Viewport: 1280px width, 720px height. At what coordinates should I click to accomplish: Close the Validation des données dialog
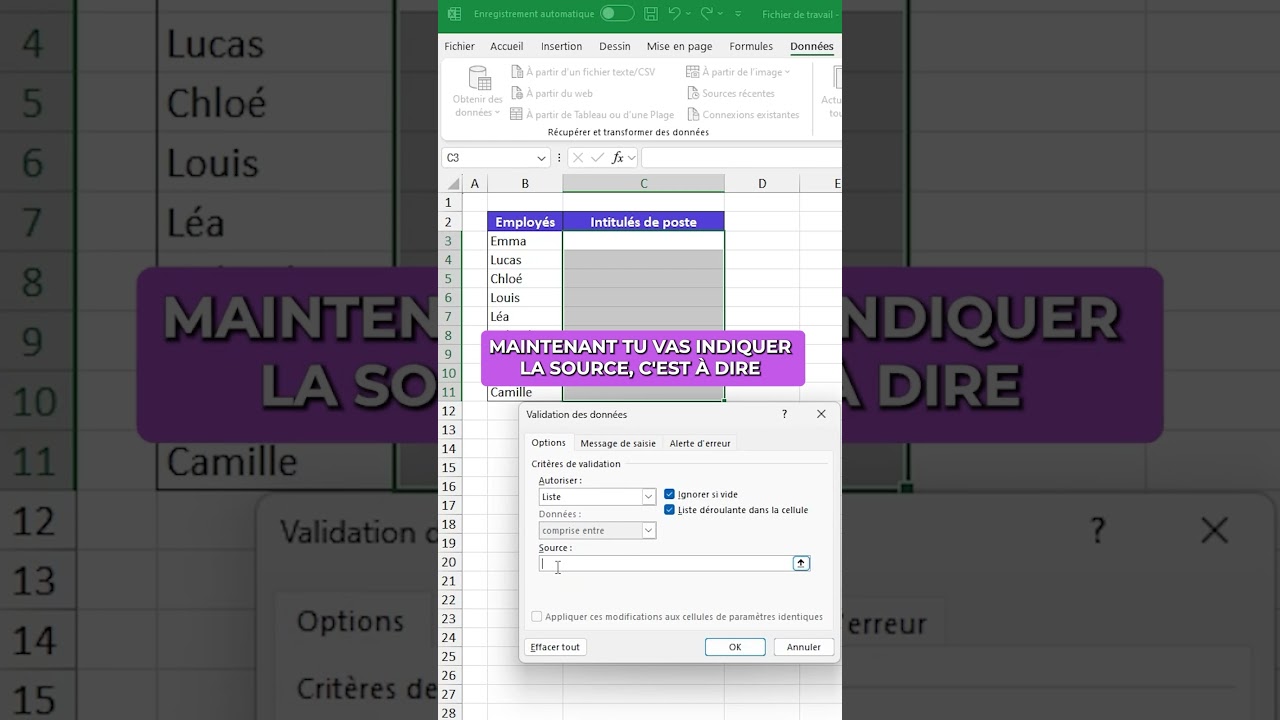pos(821,414)
